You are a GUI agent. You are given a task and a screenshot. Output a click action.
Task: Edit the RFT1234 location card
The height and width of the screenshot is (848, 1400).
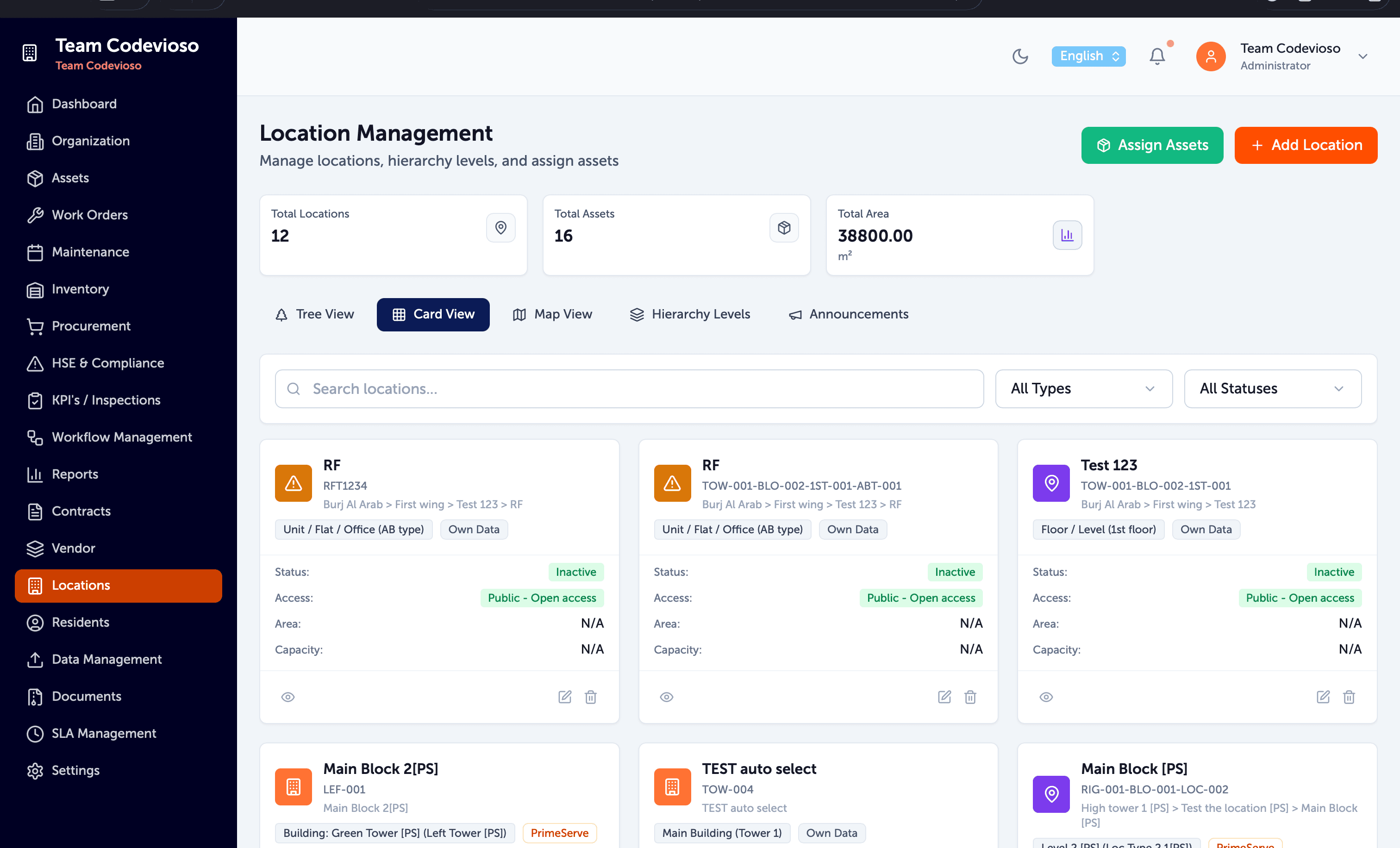coord(565,697)
